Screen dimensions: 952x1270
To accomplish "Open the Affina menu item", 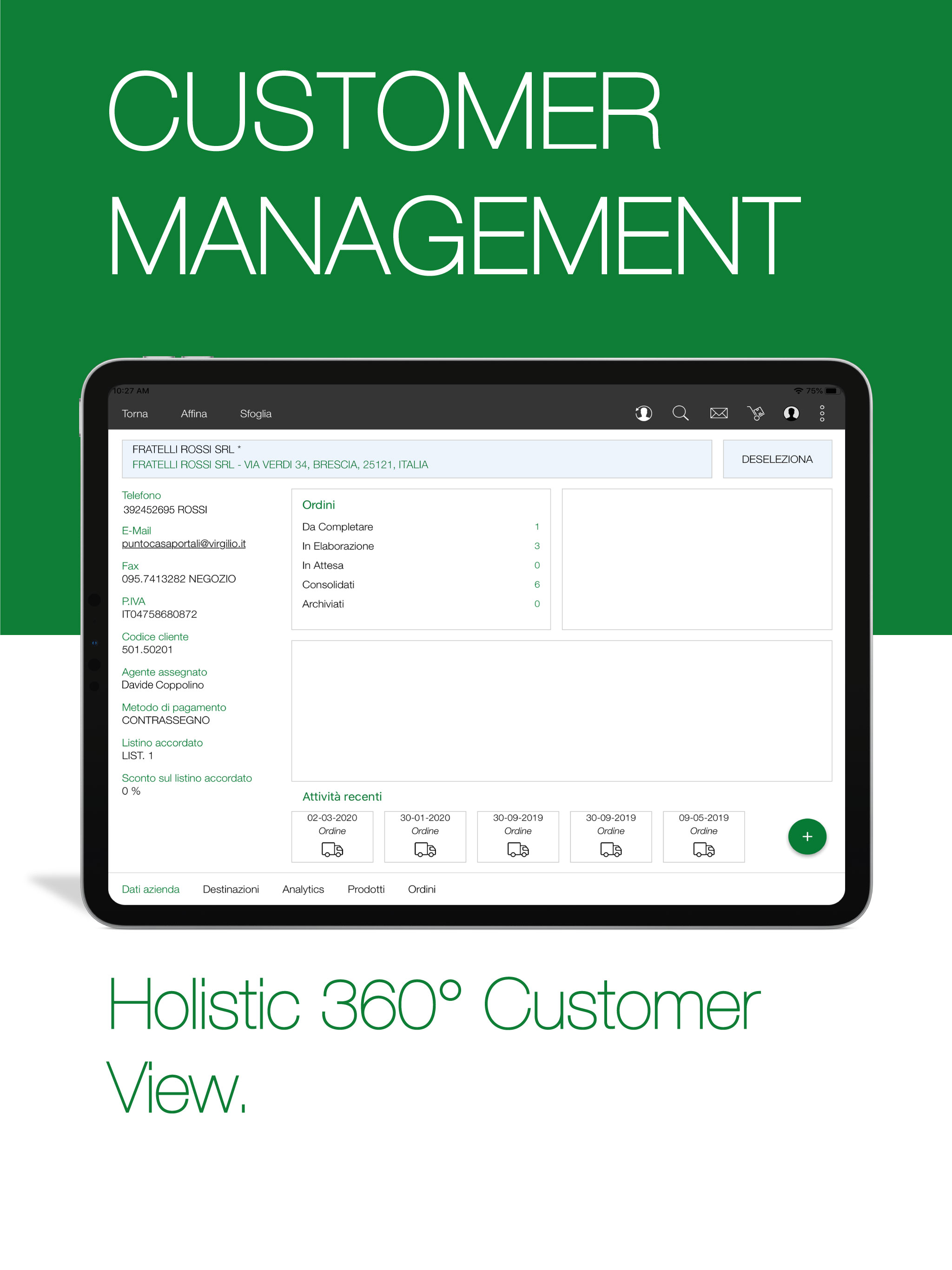I will pyautogui.click(x=194, y=413).
